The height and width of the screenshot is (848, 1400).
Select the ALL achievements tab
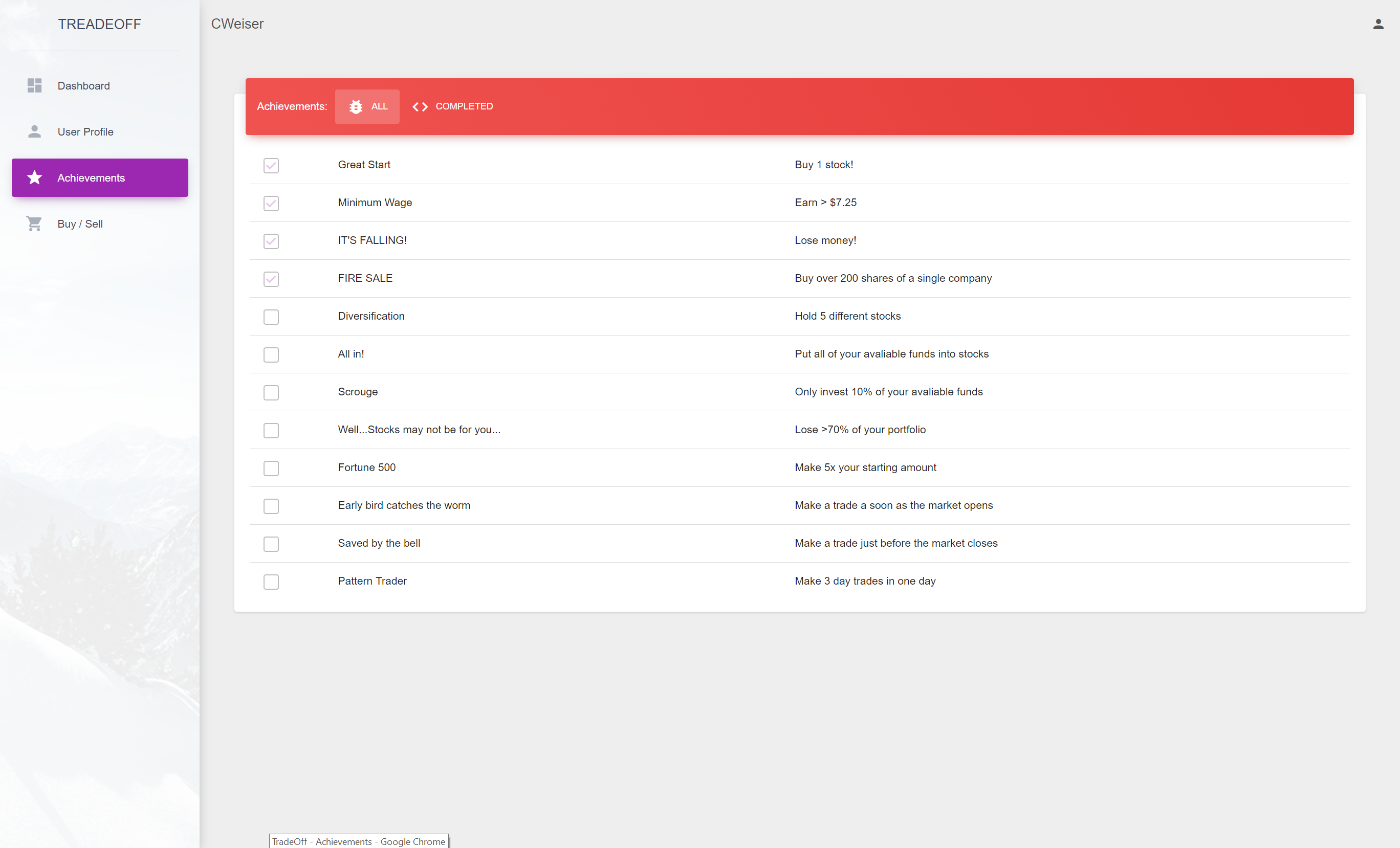pyautogui.click(x=367, y=107)
